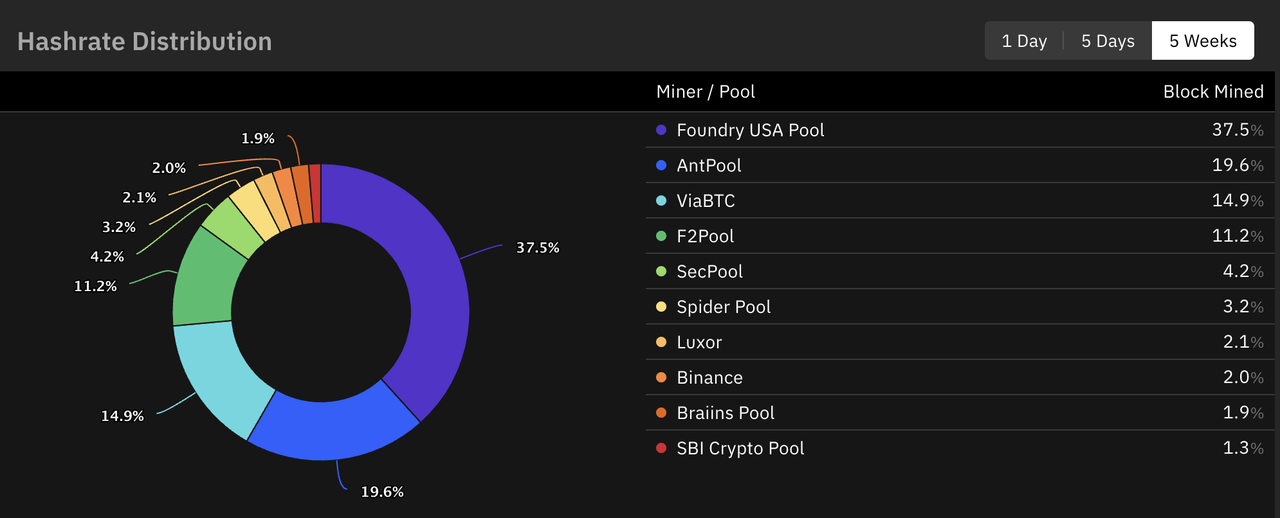Click the F2Pool green legend dot
The height and width of the screenshot is (518, 1280).
[x=661, y=236]
